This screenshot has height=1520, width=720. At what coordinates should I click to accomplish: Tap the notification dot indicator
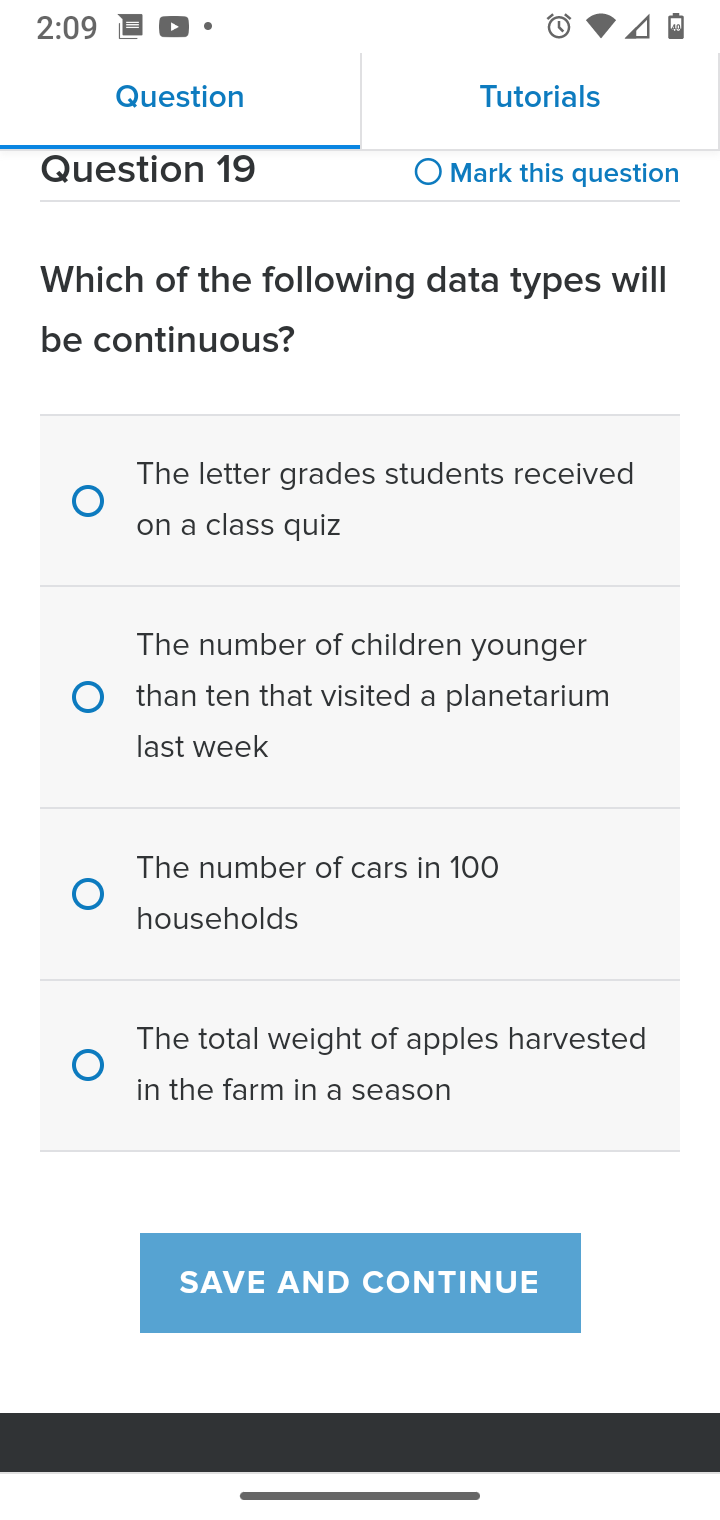(208, 27)
